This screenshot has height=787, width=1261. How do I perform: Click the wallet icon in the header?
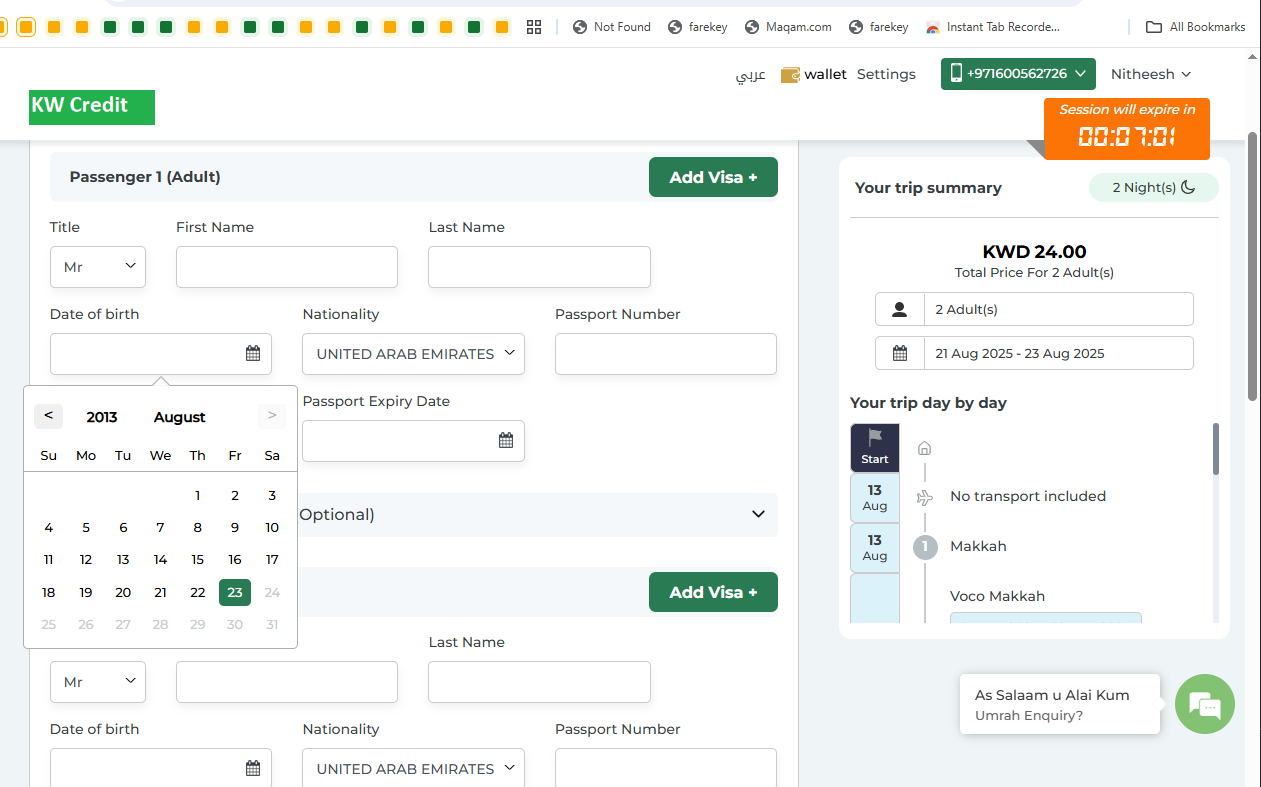click(x=790, y=74)
